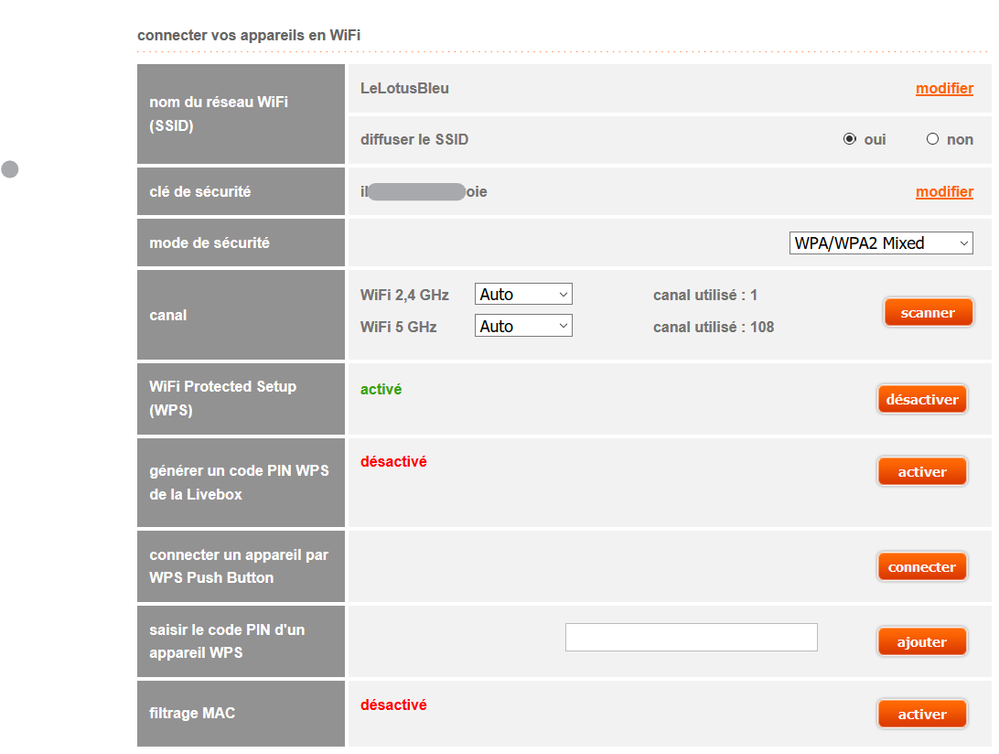Enable MAC filtering with the "activer" button
The image size is (999, 754).
pyautogui.click(x=921, y=713)
